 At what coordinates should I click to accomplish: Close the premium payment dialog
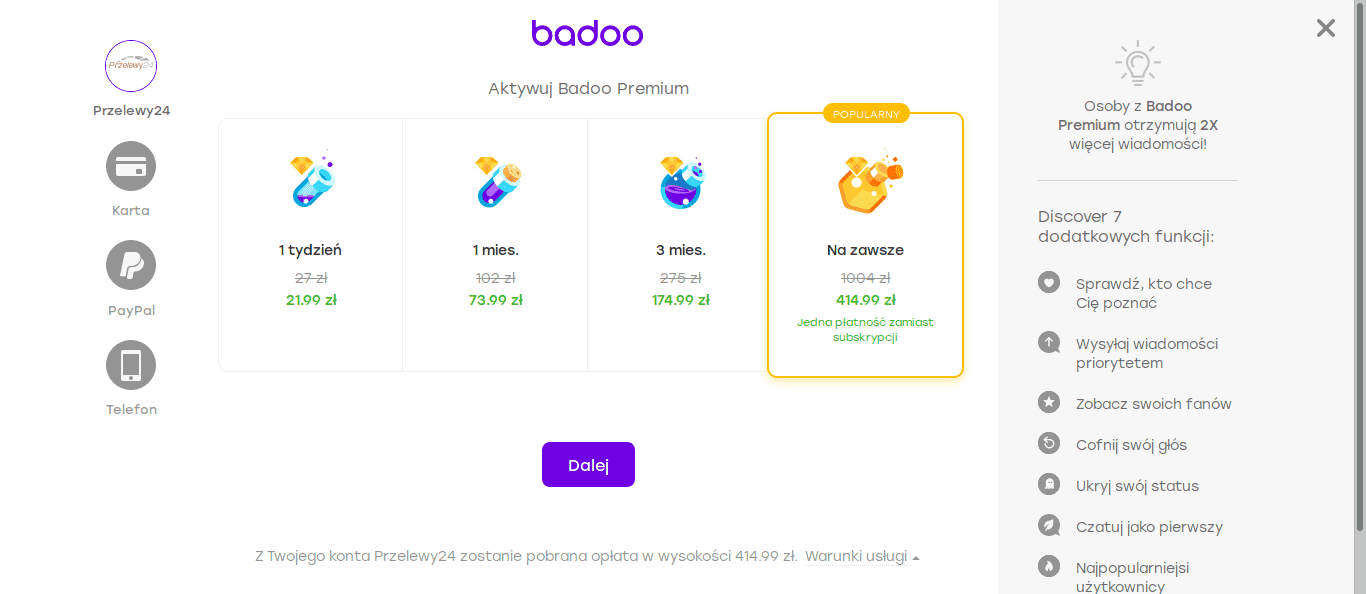click(1325, 28)
